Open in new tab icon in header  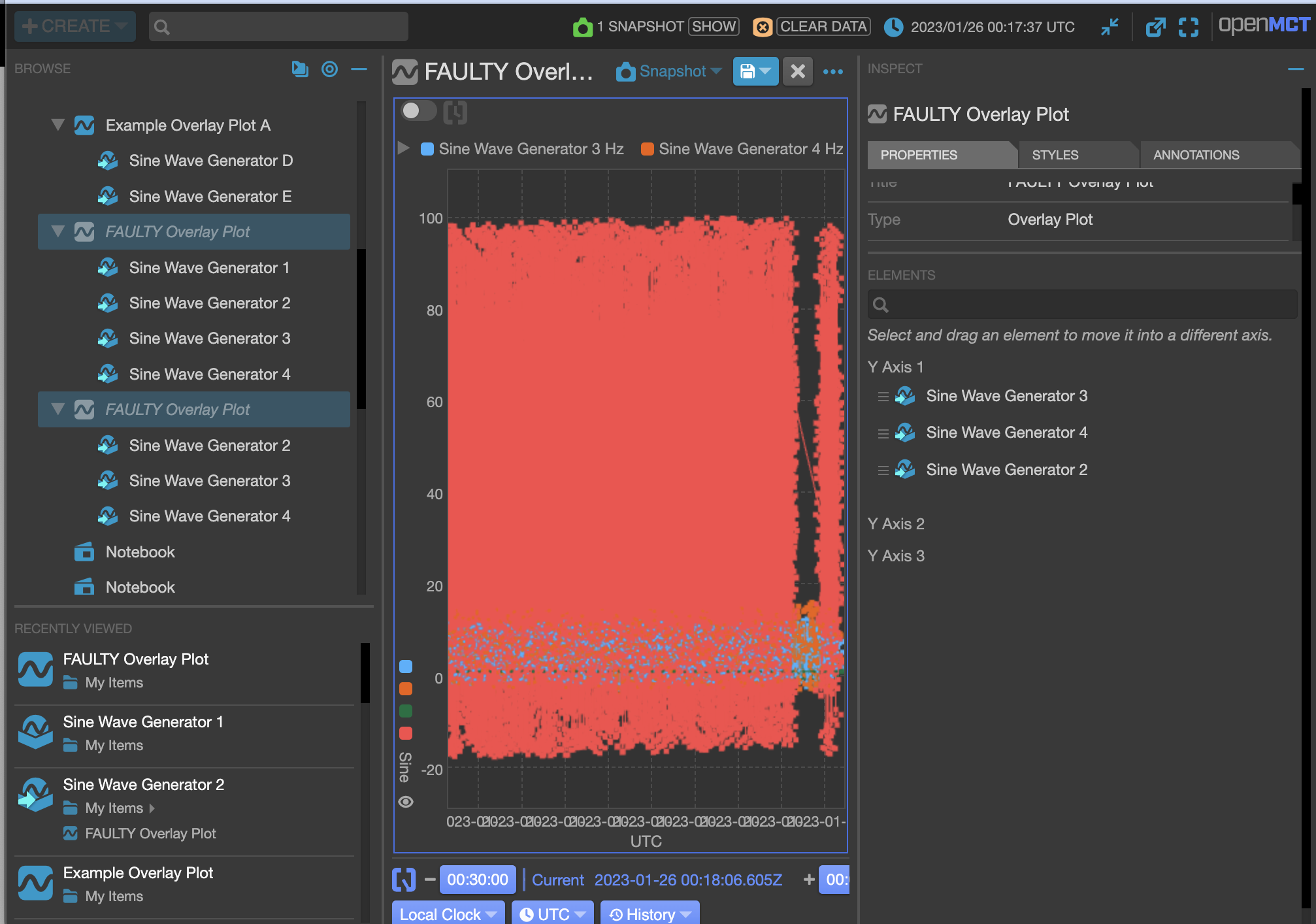[x=1155, y=27]
